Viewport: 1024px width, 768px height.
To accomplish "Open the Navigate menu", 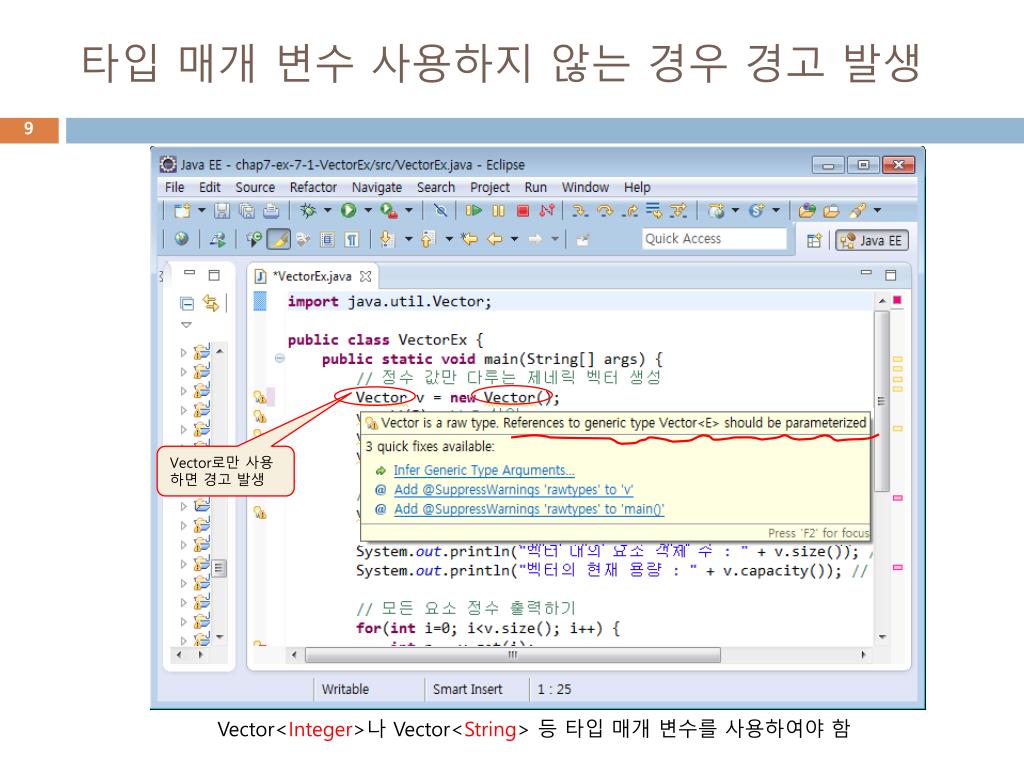I will (x=377, y=187).
